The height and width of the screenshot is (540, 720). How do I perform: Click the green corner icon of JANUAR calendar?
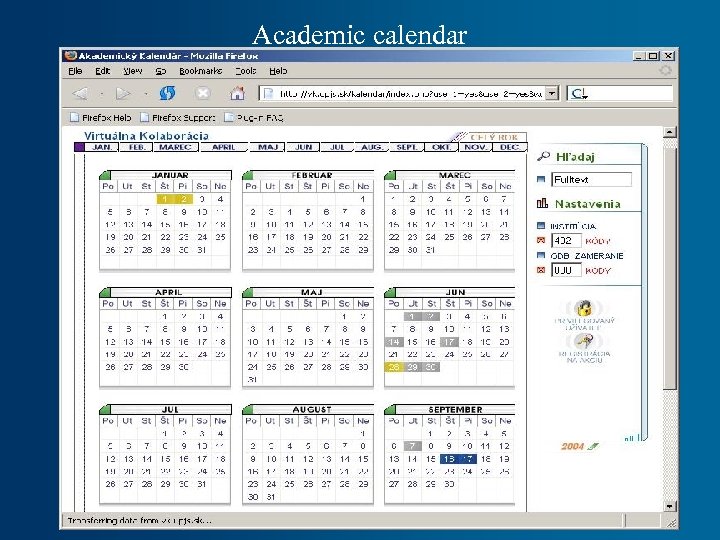tap(105, 175)
